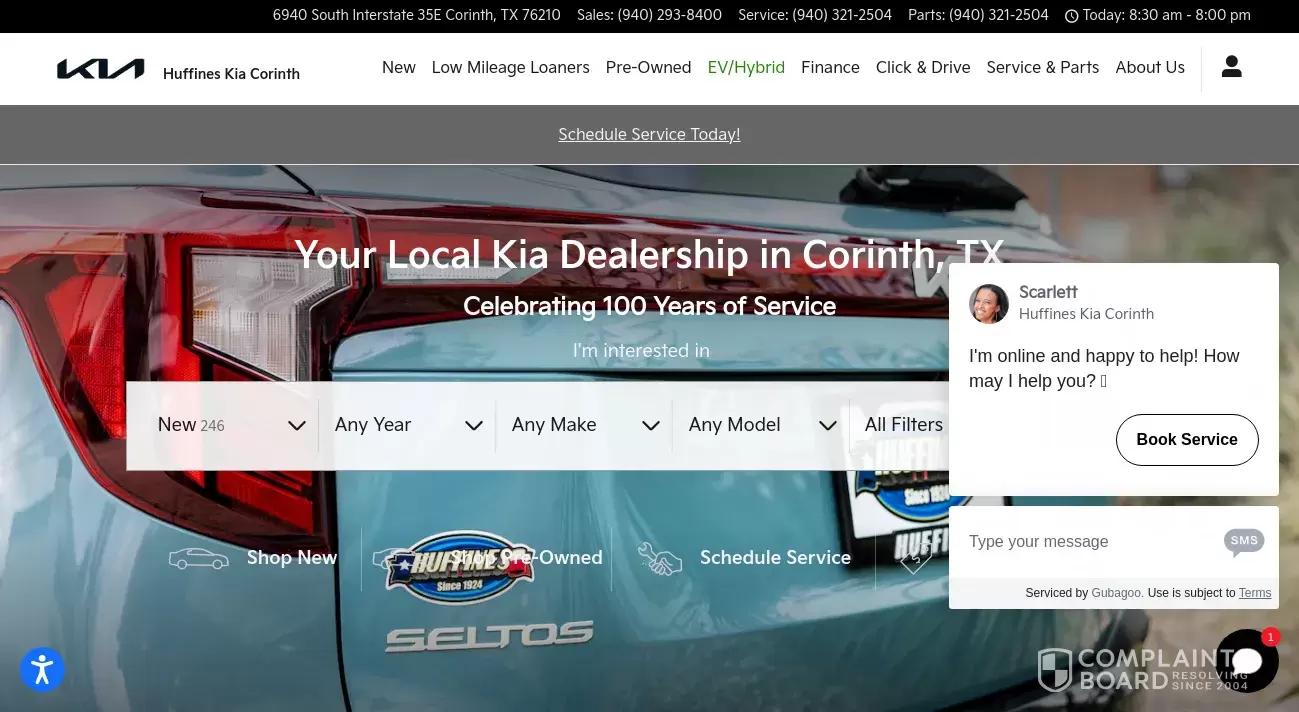1299x712 pixels.
Task: Click the Shop New link
Action: coord(292,558)
